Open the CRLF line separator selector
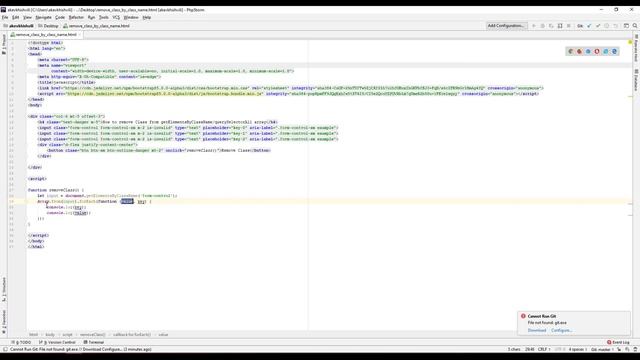640x360 pixels. [x=544, y=349]
